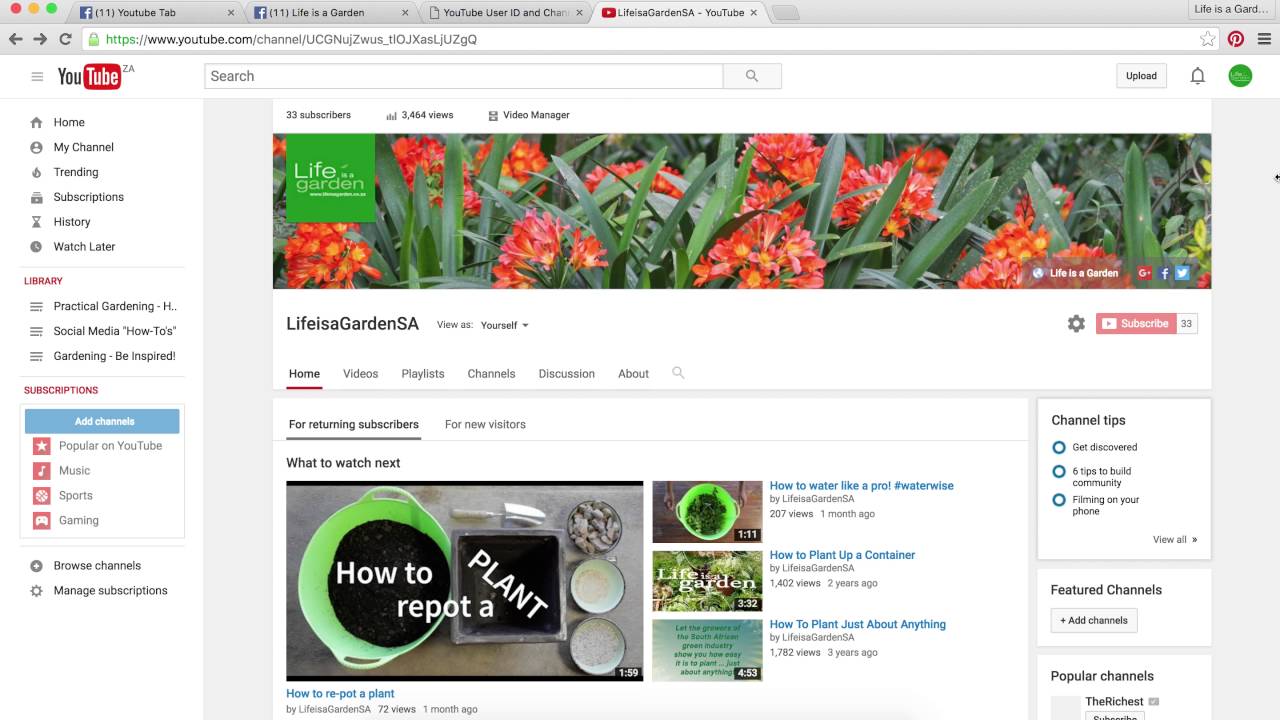The height and width of the screenshot is (720, 1280).
Task: Click the search magnifier button
Action: tap(752, 76)
